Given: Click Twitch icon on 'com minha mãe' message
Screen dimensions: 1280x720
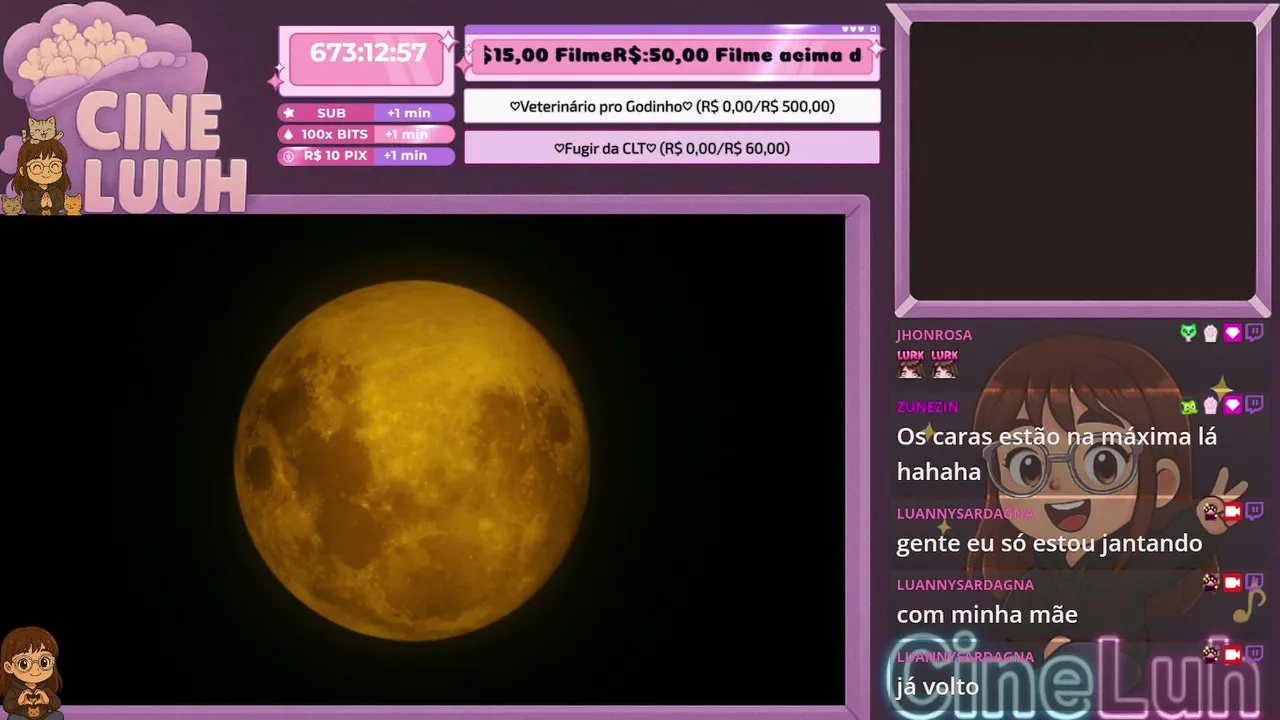Looking at the screenshot, I should tap(1254, 582).
